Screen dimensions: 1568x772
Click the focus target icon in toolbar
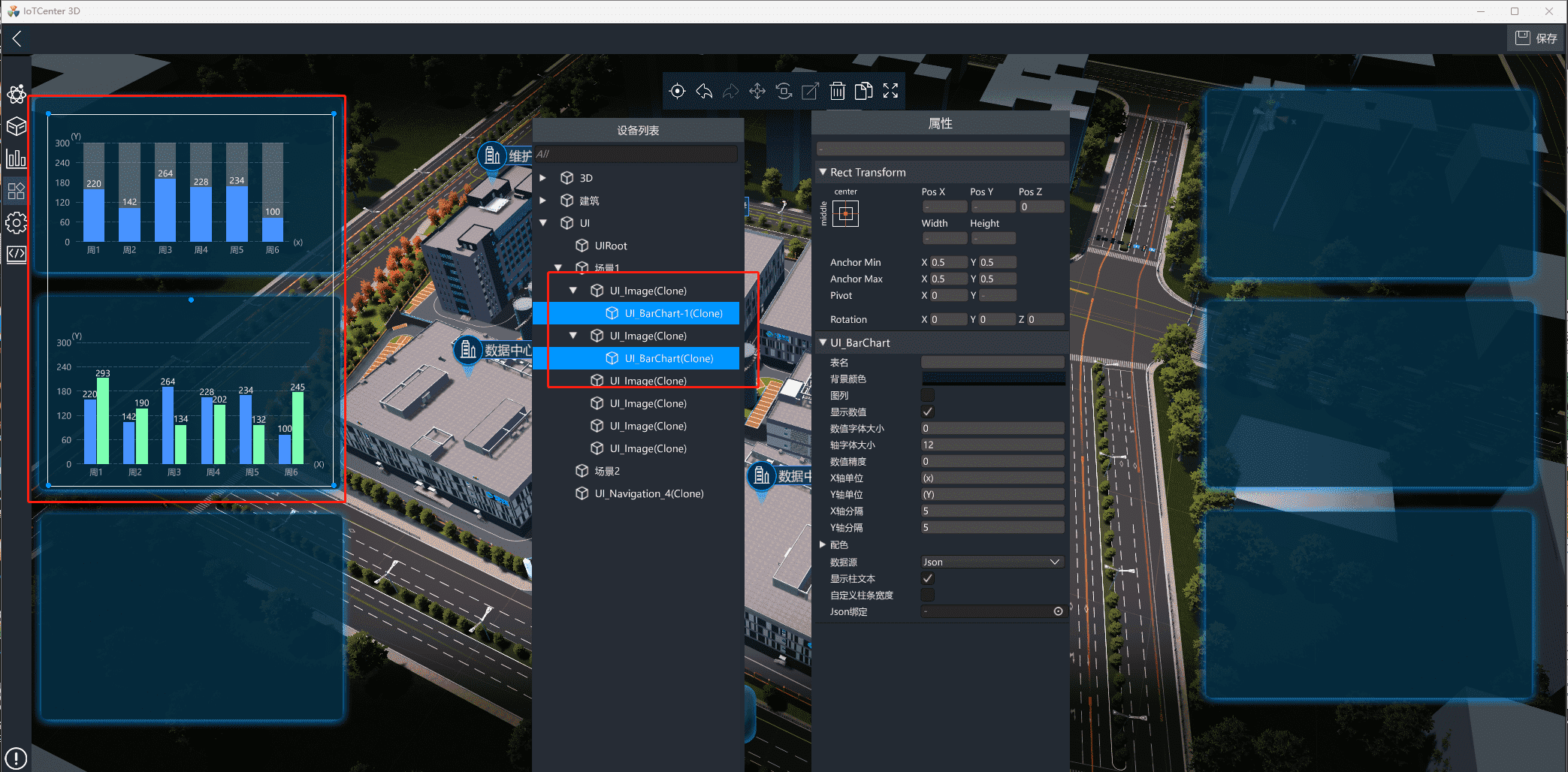click(677, 92)
